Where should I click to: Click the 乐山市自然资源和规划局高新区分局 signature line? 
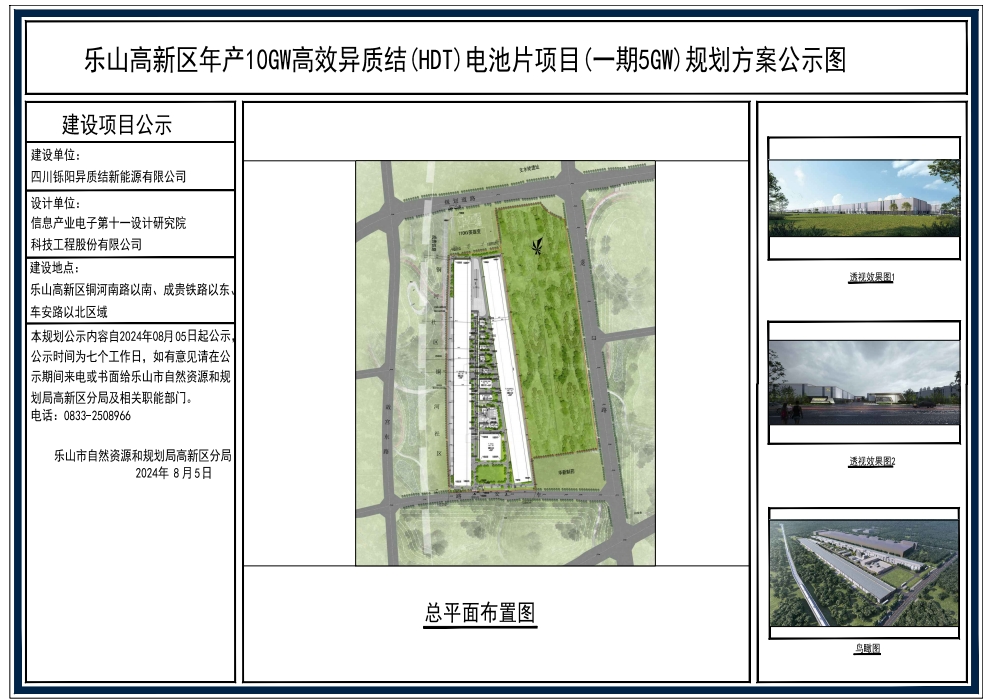(x=142, y=455)
